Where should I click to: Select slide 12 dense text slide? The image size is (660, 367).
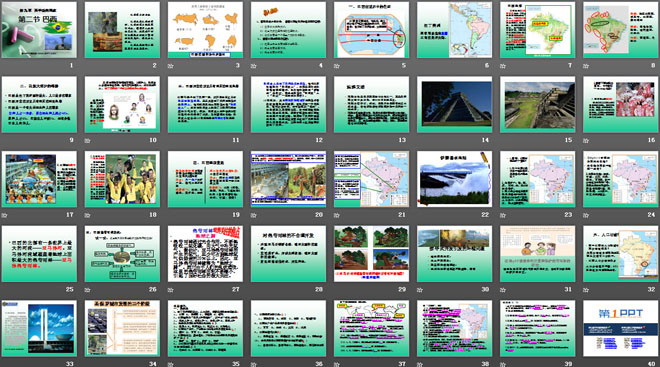coord(288,104)
